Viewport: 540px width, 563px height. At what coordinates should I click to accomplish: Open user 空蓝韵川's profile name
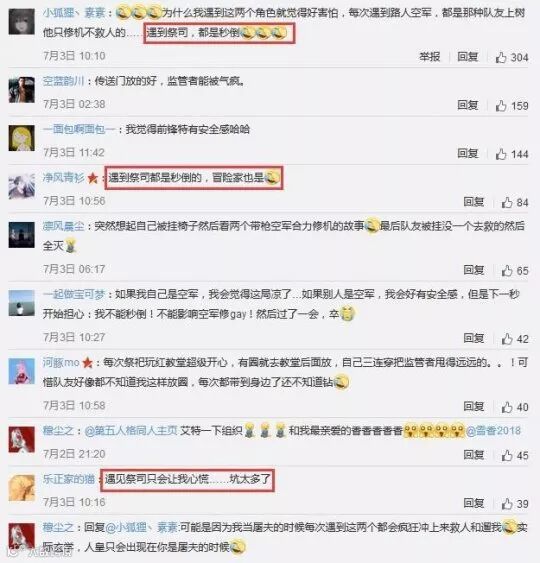[63, 81]
